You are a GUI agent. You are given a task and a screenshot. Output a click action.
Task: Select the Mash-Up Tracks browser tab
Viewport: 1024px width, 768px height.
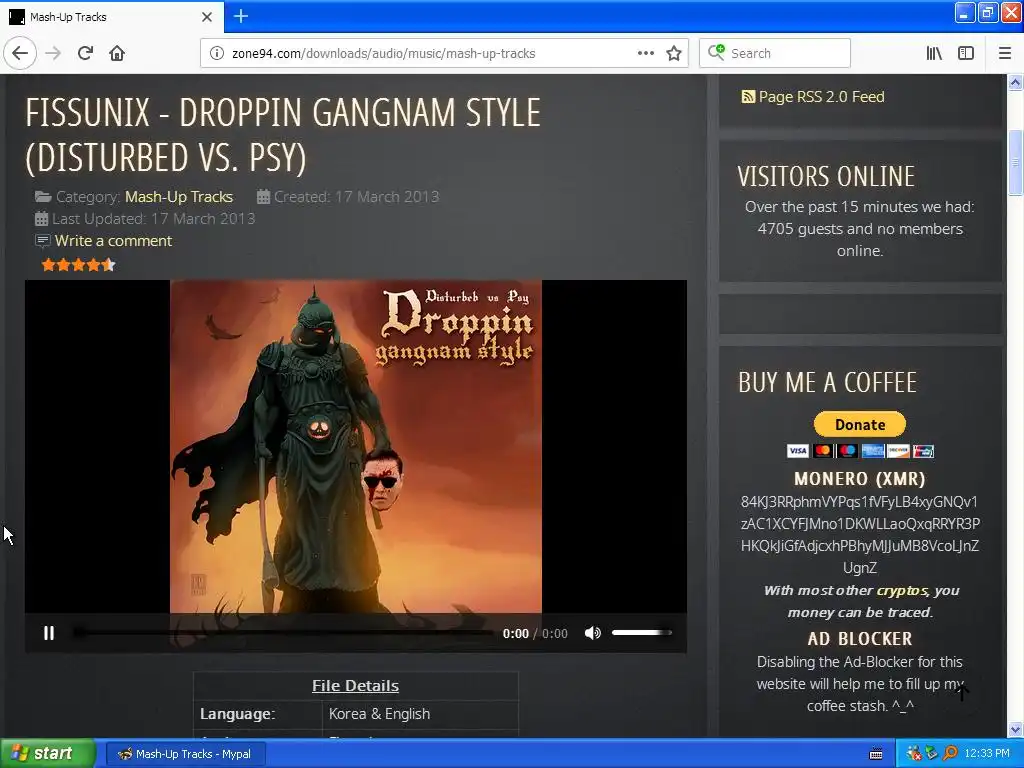click(111, 17)
